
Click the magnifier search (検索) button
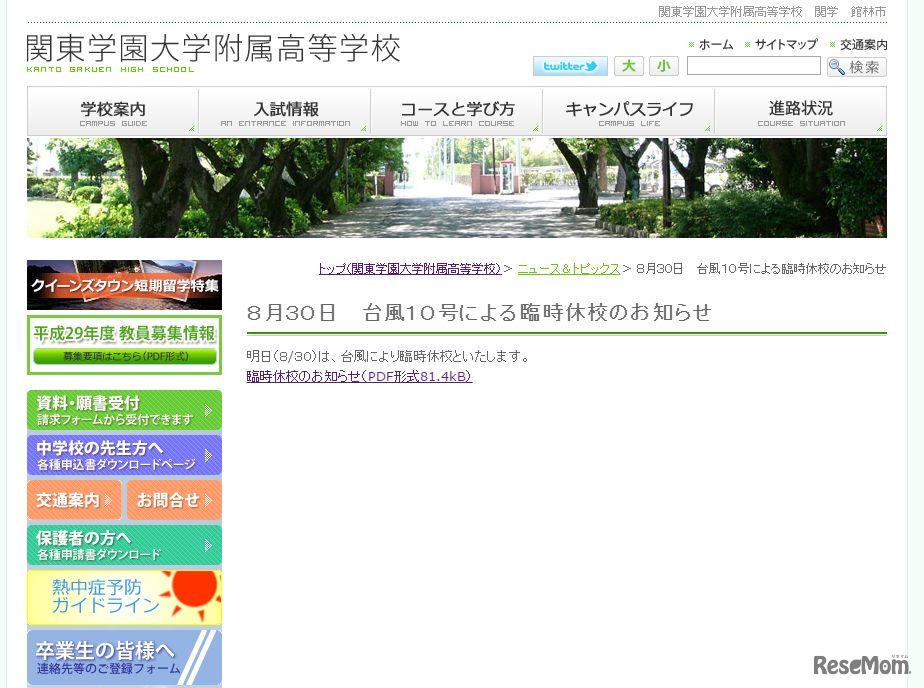[857, 66]
